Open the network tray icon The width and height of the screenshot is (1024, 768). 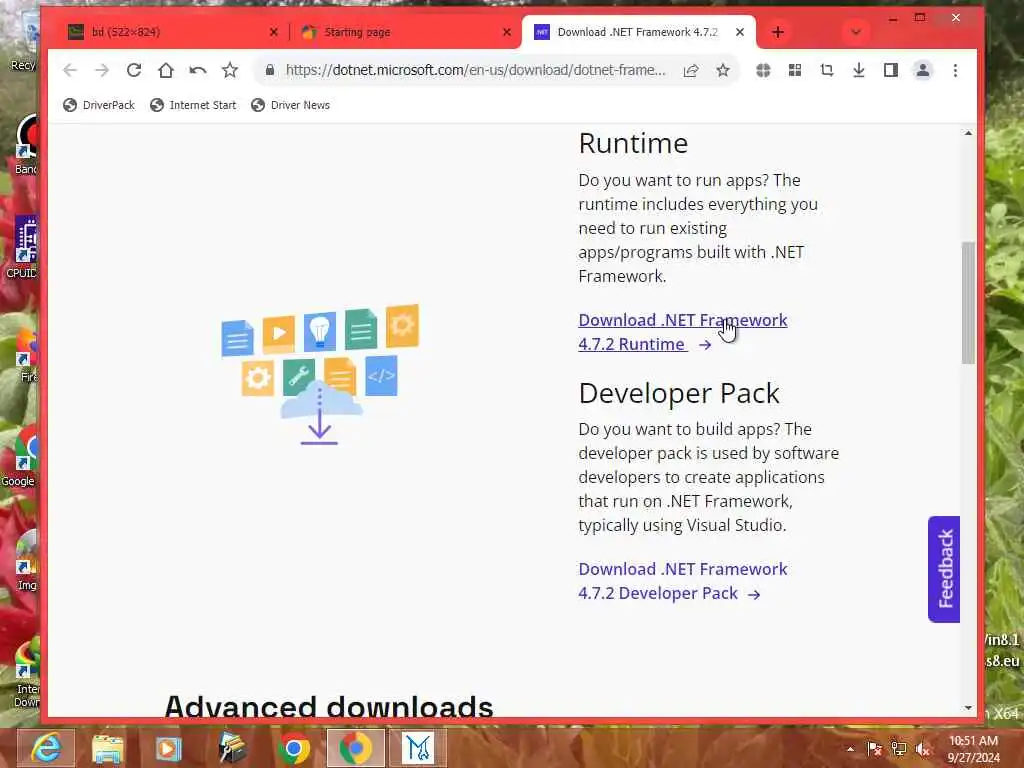click(x=899, y=749)
